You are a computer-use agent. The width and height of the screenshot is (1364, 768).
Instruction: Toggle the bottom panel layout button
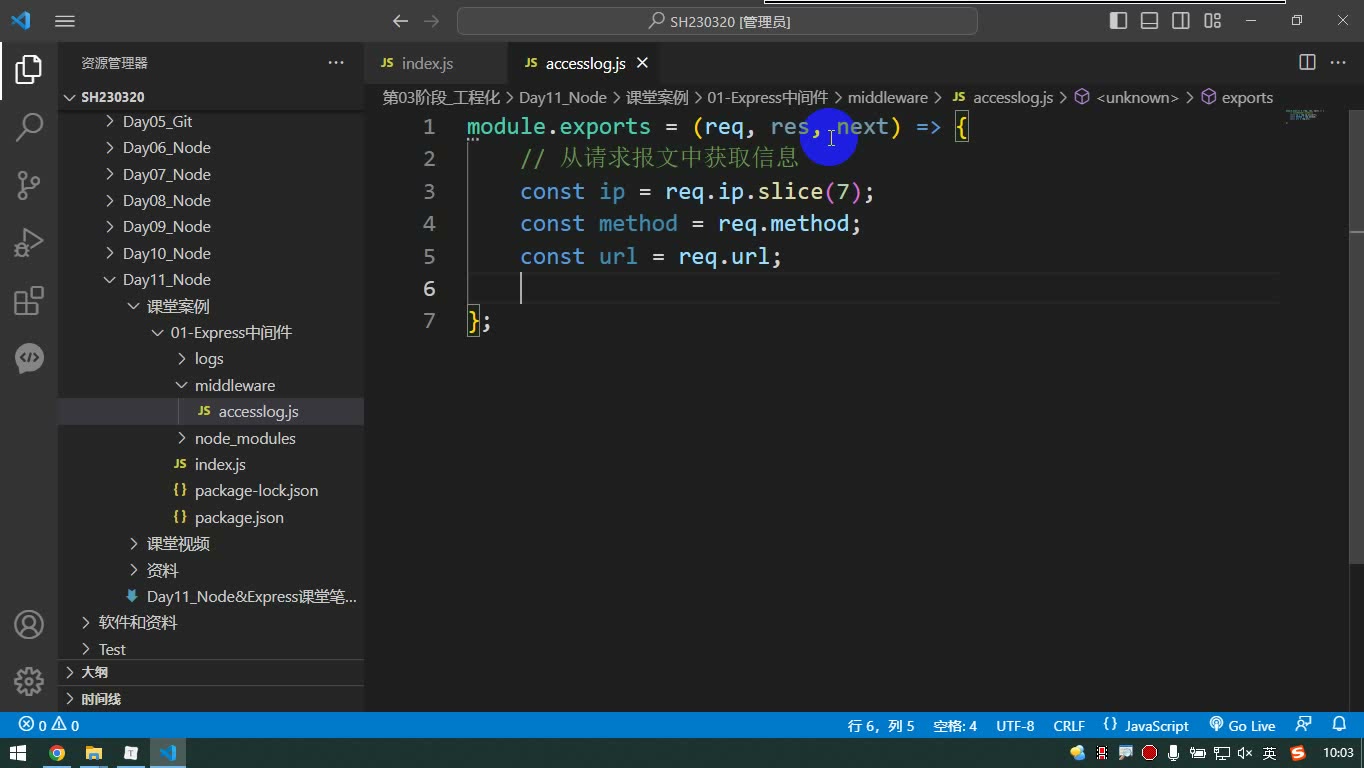point(1150,21)
